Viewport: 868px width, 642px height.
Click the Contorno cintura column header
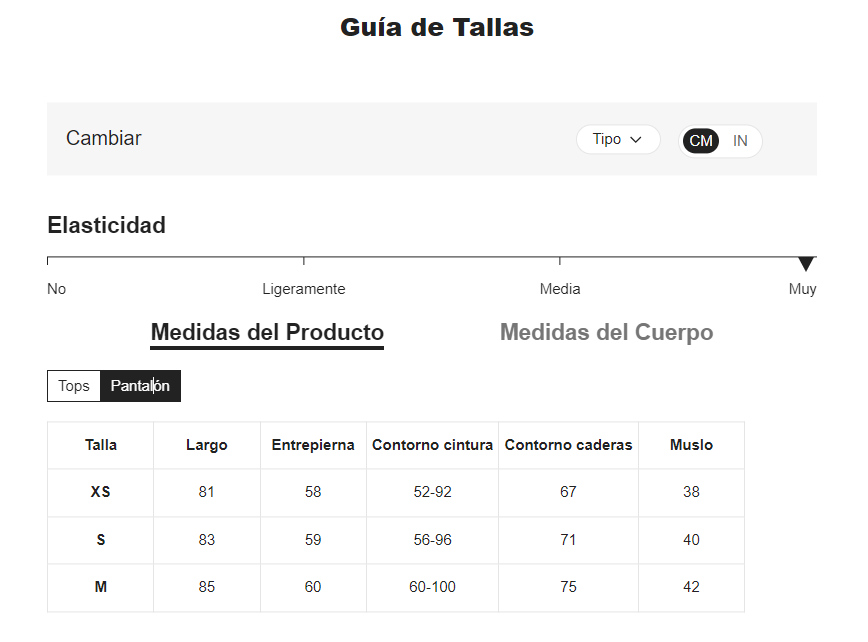point(433,445)
